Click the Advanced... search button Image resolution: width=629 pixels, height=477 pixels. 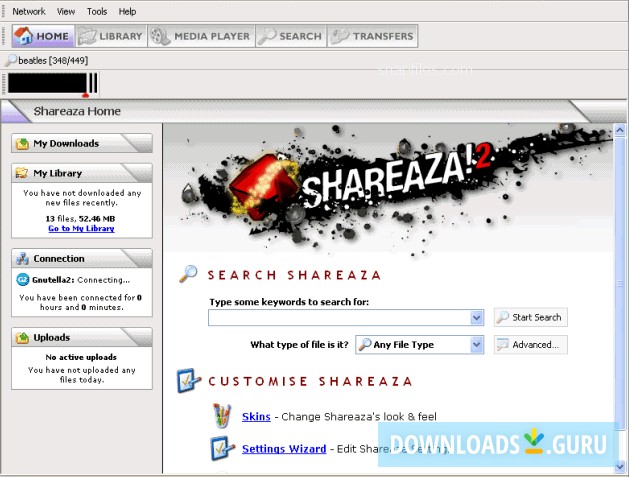point(530,345)
